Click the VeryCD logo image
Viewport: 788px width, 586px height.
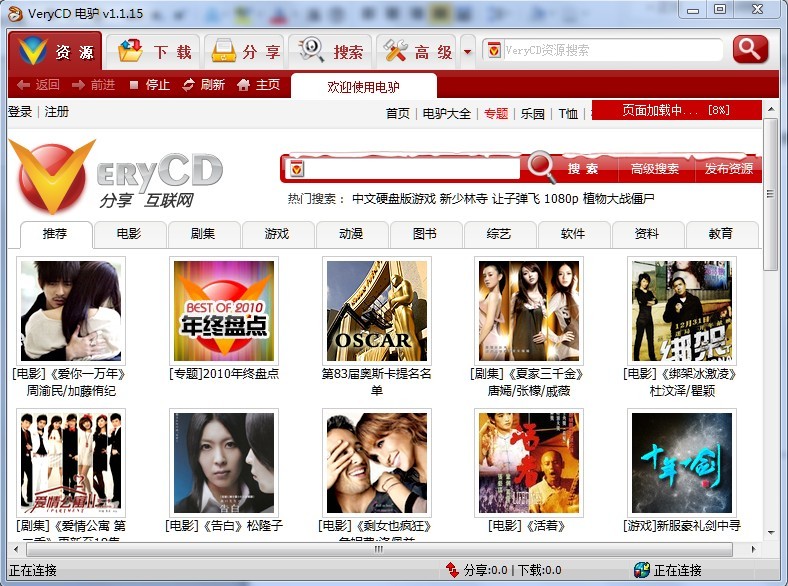point(115,176)
